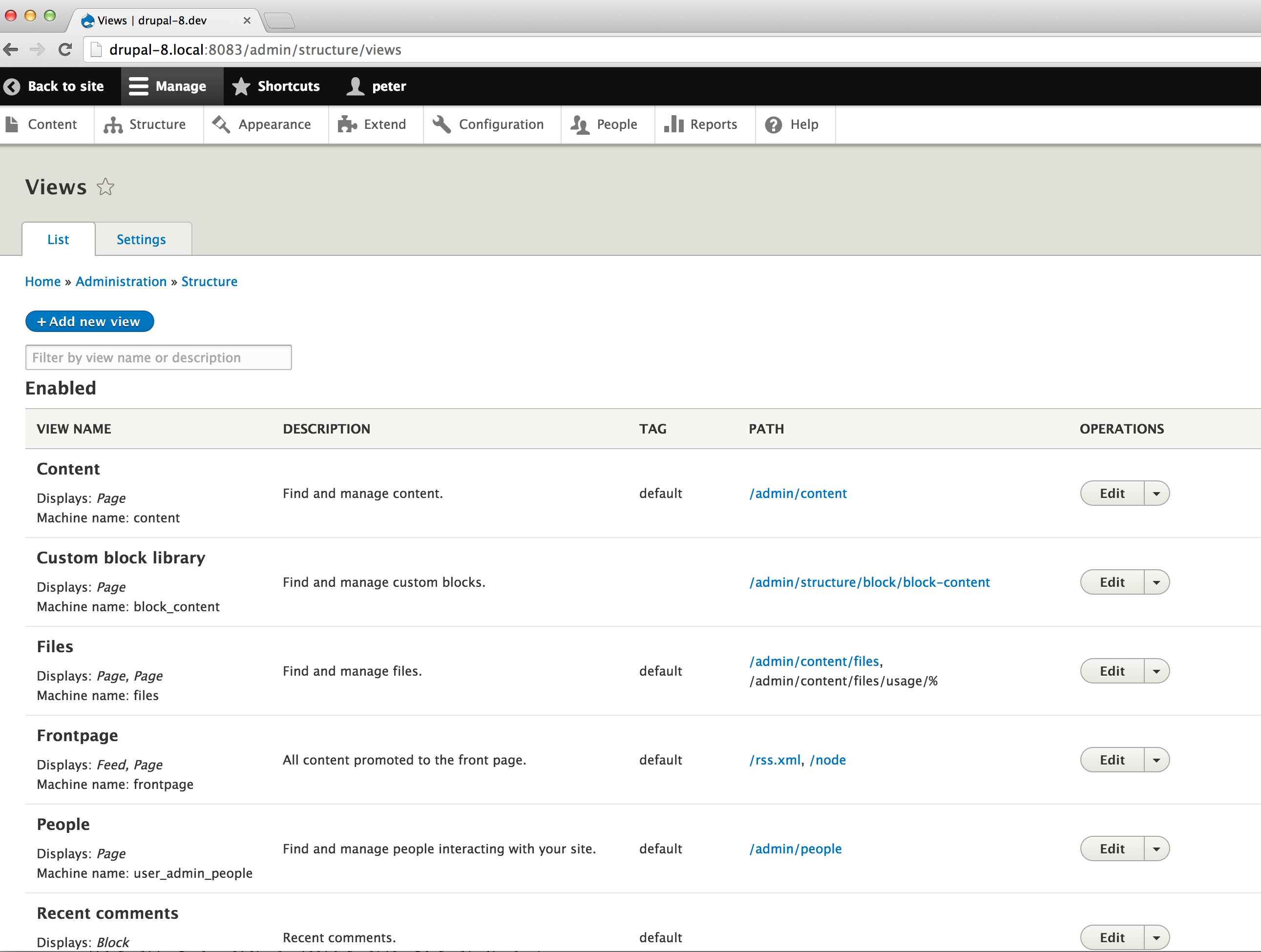Switch to the Settings tab
This screenshot has width=1261, height=952.
(141, 239)
